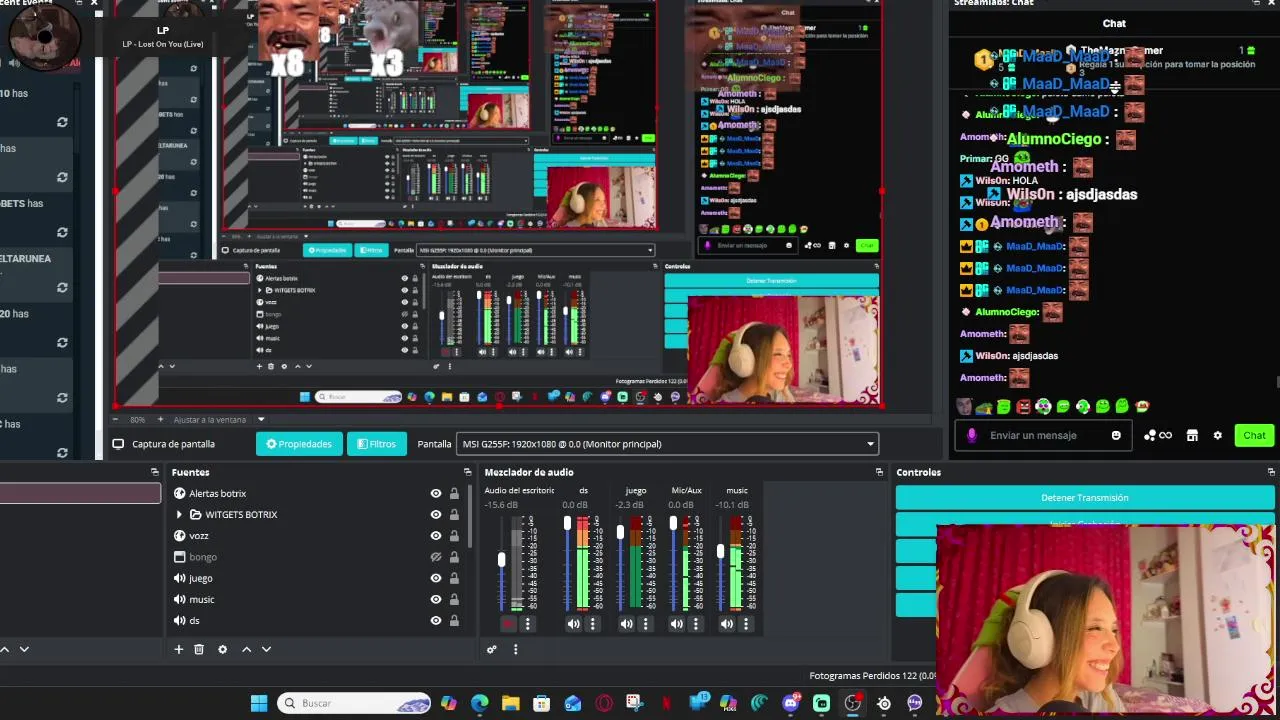Click the Fuentes list scrollbar
Image resolution: width=1280 pixels, height=720 pixels.
pos(469,515)
